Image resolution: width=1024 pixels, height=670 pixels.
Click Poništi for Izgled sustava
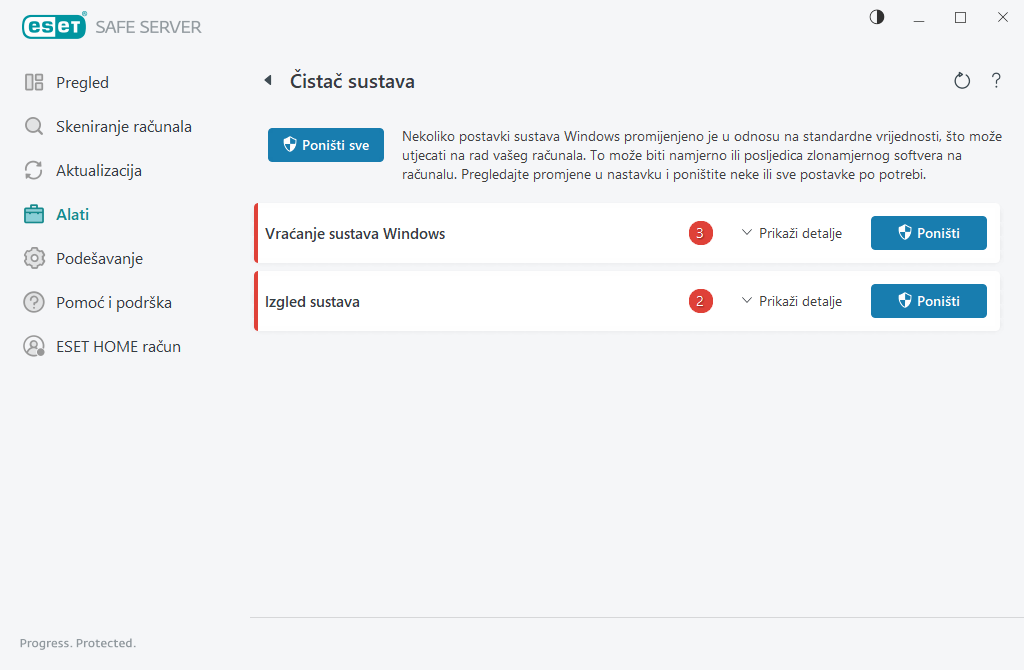pyautogui.click(x=929, y=301)
